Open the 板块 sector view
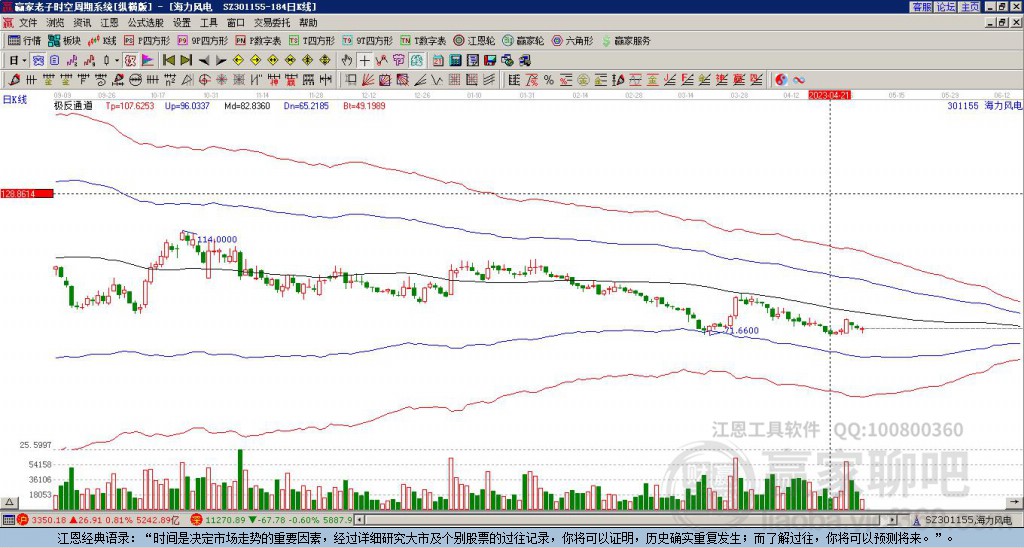 [x=65, y=40]
